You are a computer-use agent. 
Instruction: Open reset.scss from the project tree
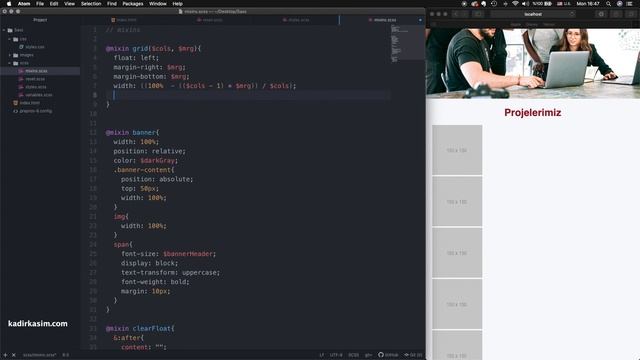[35, 79]
